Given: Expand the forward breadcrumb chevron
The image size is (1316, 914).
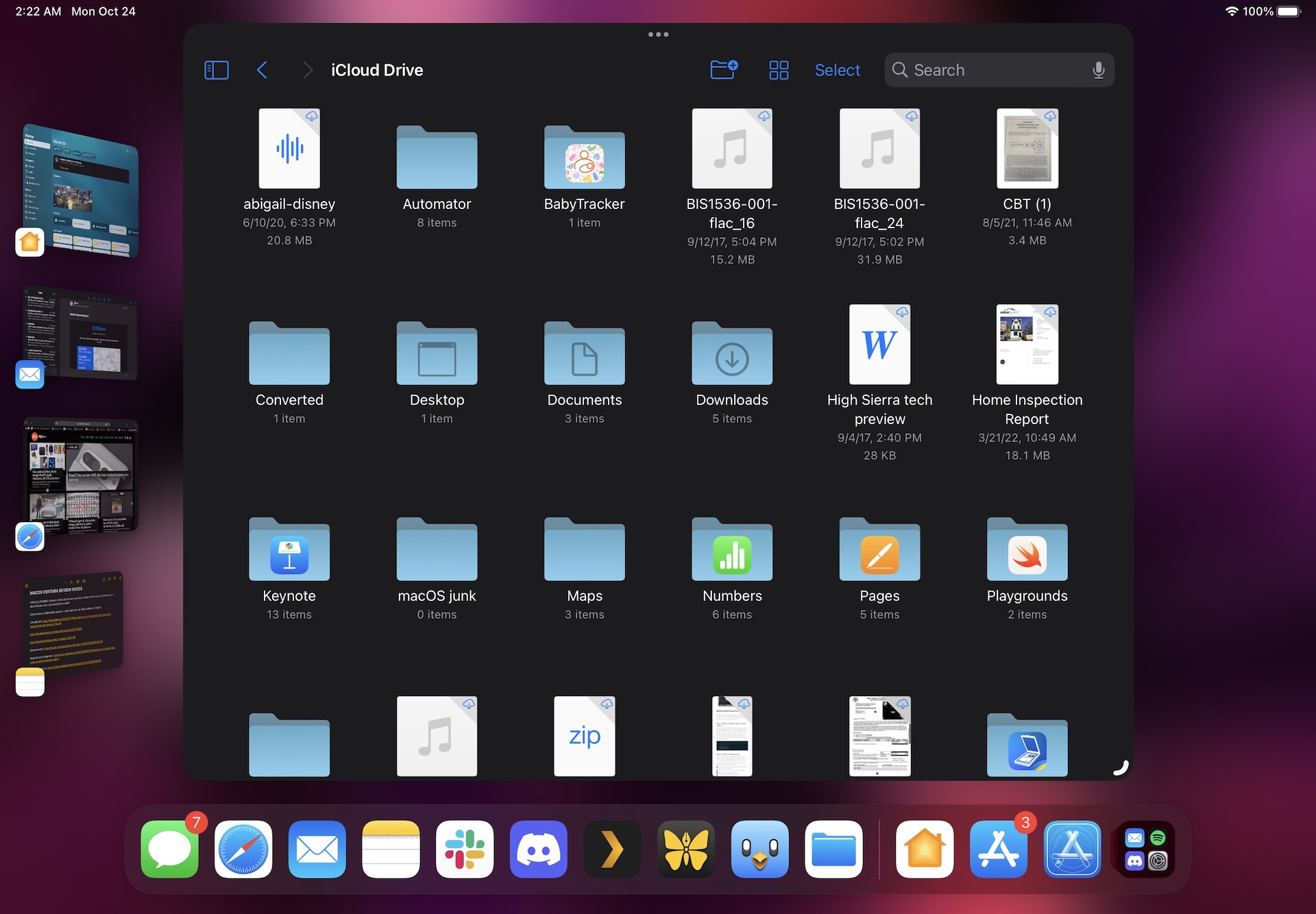Looking at the screenshot, I should pos(307,69).
